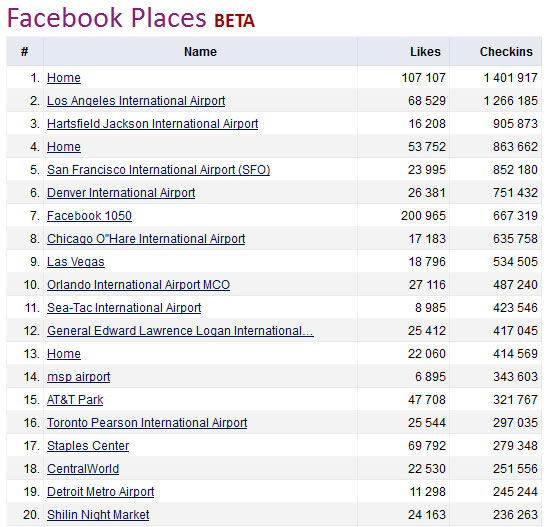
Task: Open the CentralWorld place link
Action: (x=83, y=469)
